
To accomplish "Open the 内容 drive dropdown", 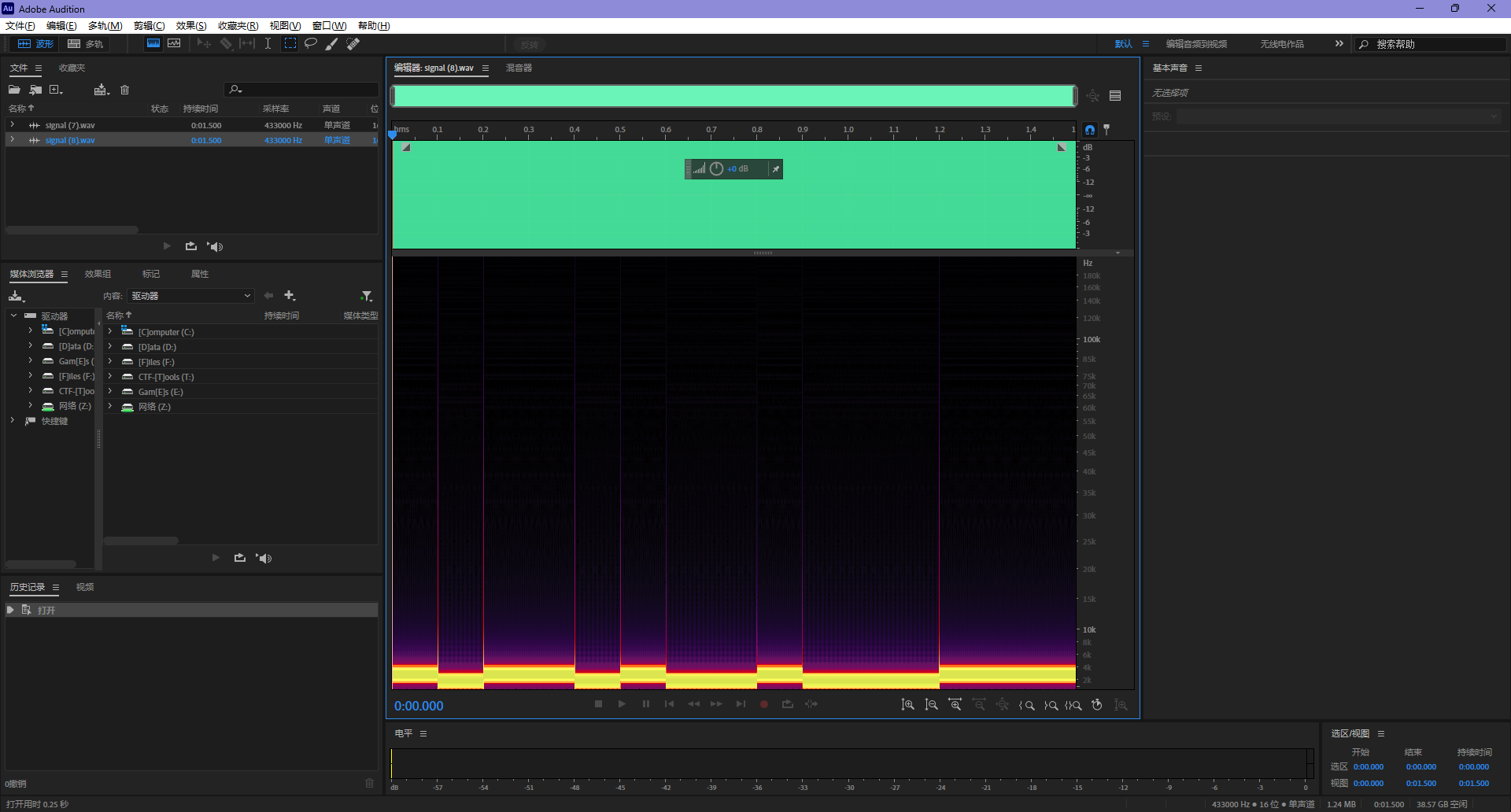I will tap(190, 296).
